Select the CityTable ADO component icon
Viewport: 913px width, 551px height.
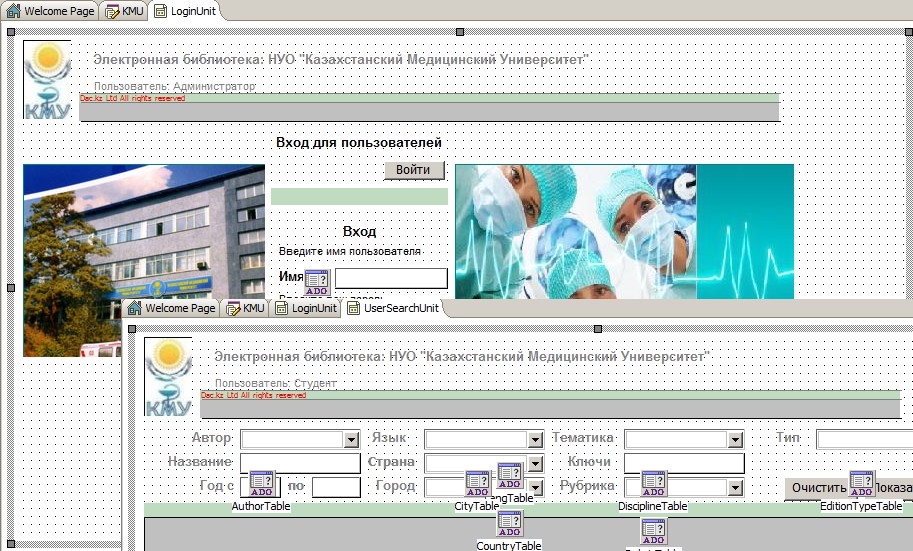click(x=477, y=483)
